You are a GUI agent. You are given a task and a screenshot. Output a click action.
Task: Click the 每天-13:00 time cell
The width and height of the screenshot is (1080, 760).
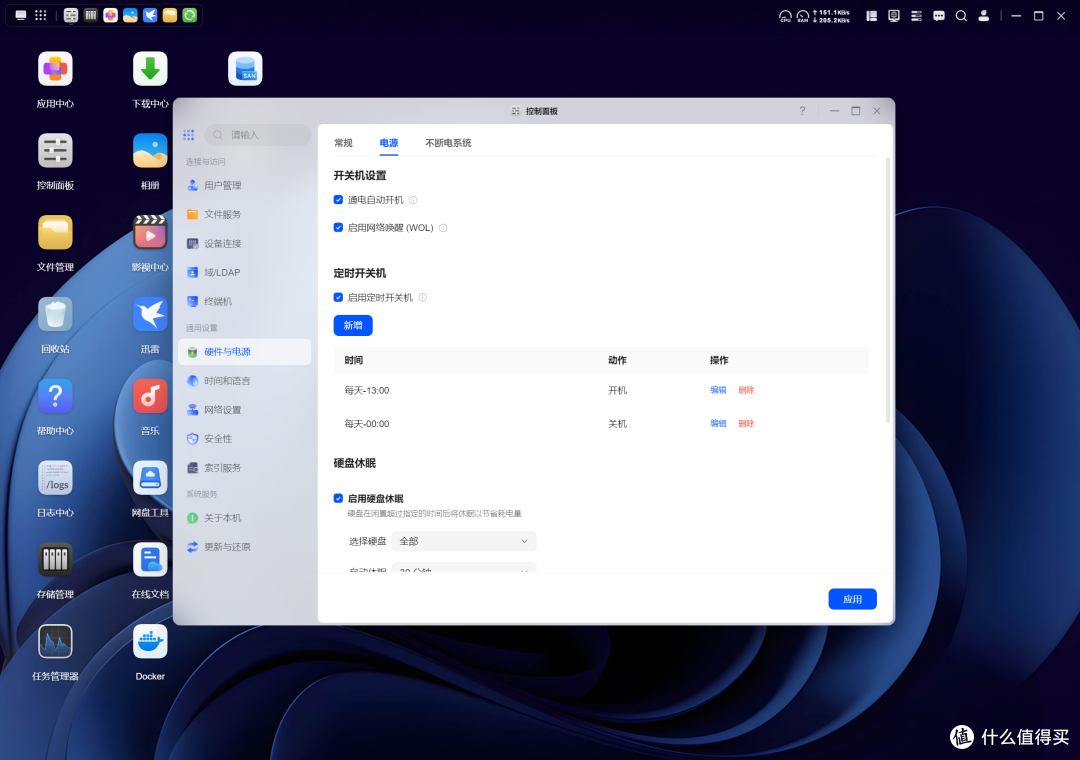(x=366, y=390)
